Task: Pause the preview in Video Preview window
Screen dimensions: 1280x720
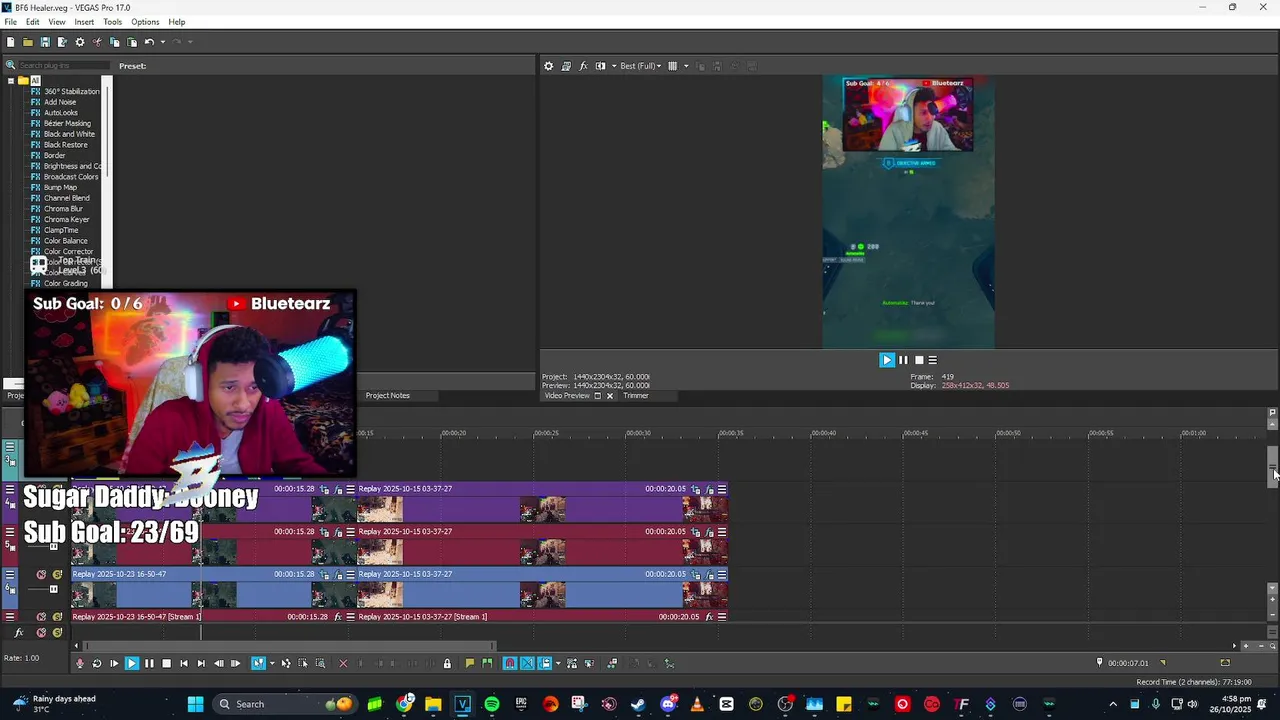Action: pyautogui.click(x=903, y=360)
